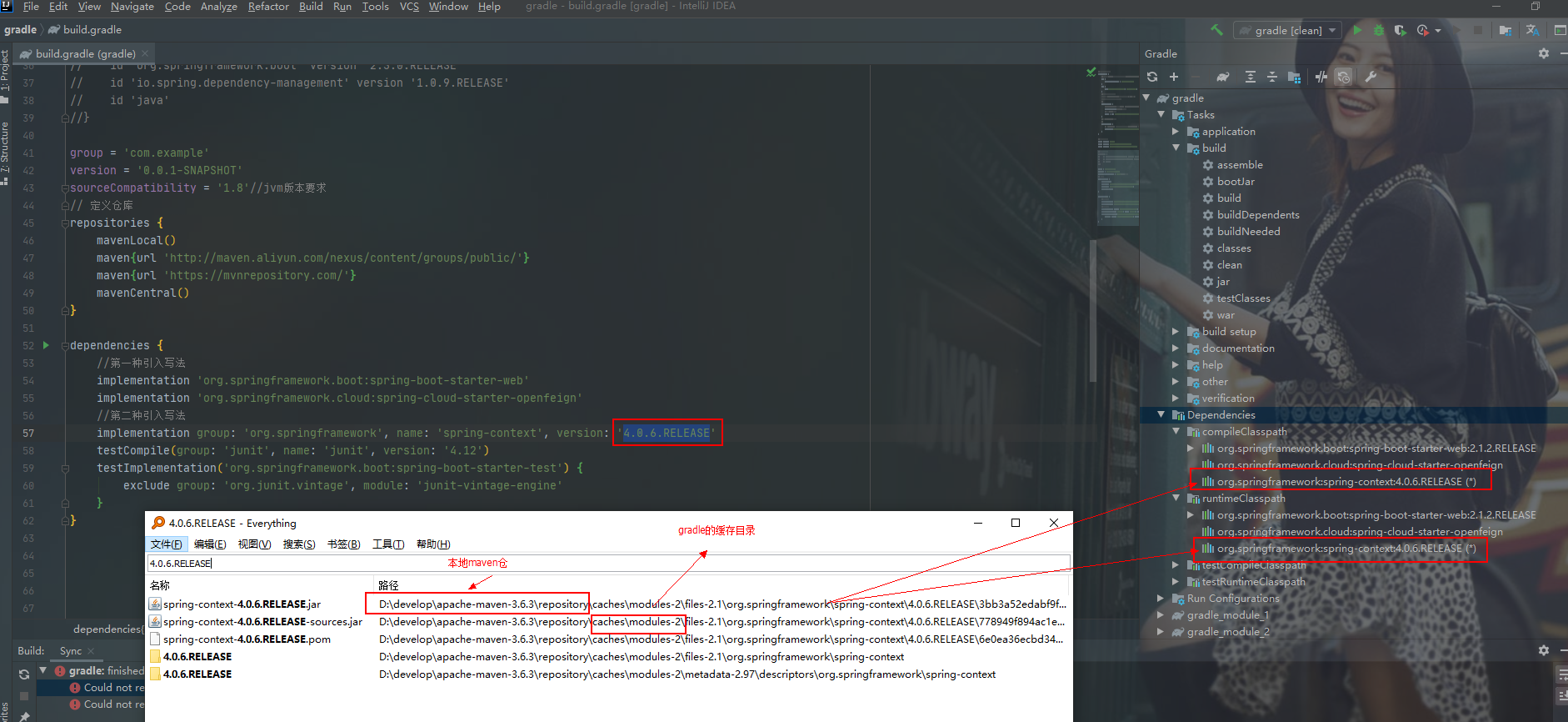
Task: Expand the testCompileClasspath node
Action: point(1176,564)
